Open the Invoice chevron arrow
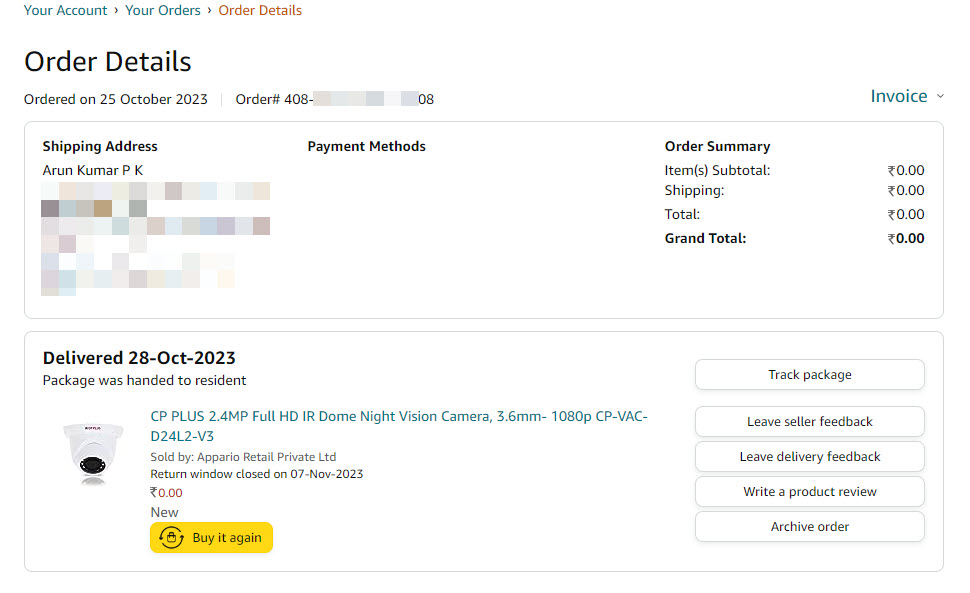The image size is (970, 593). [940, 96]
